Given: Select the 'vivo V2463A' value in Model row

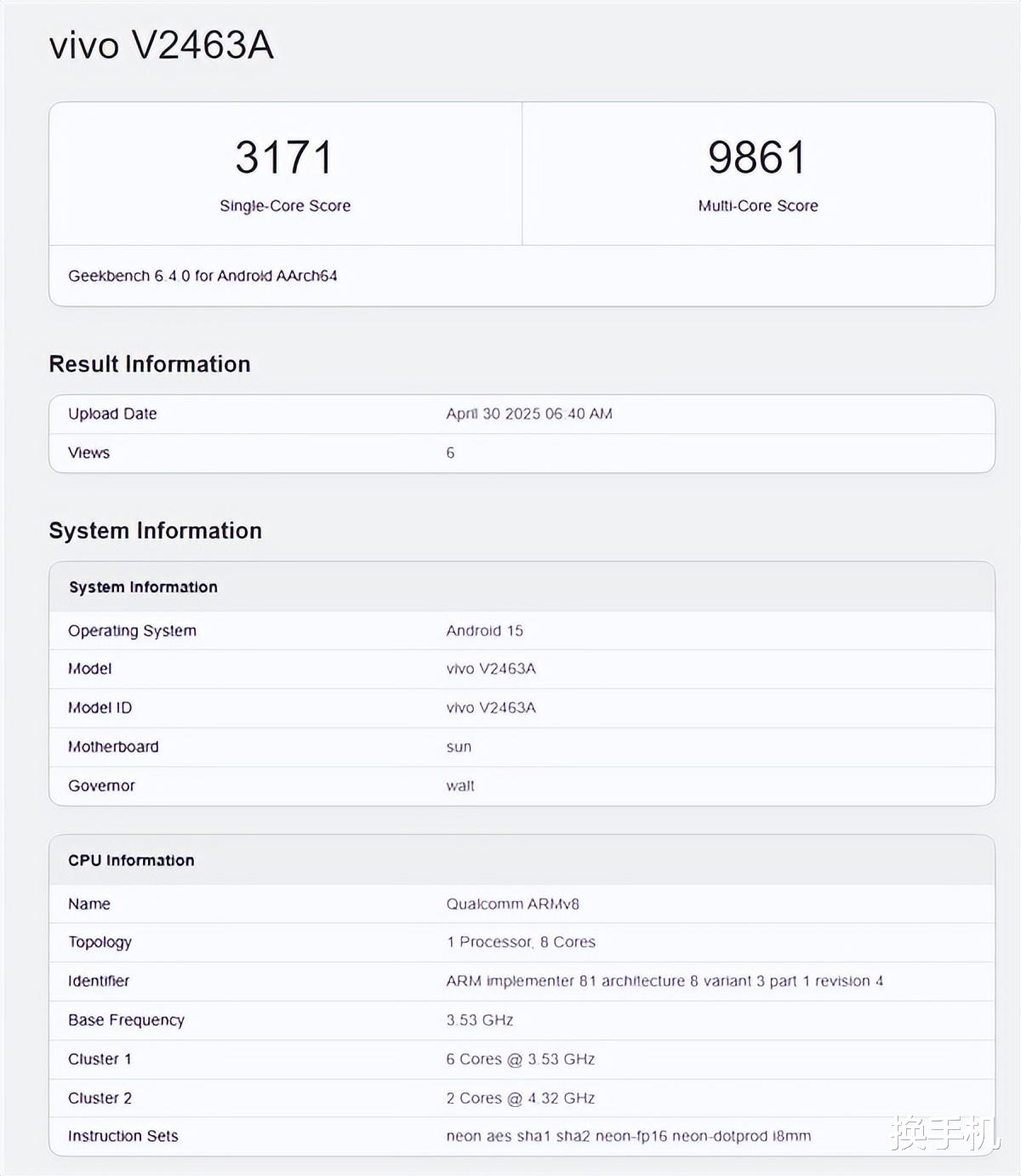Looking at the screenshot, I should click(491, 669).
